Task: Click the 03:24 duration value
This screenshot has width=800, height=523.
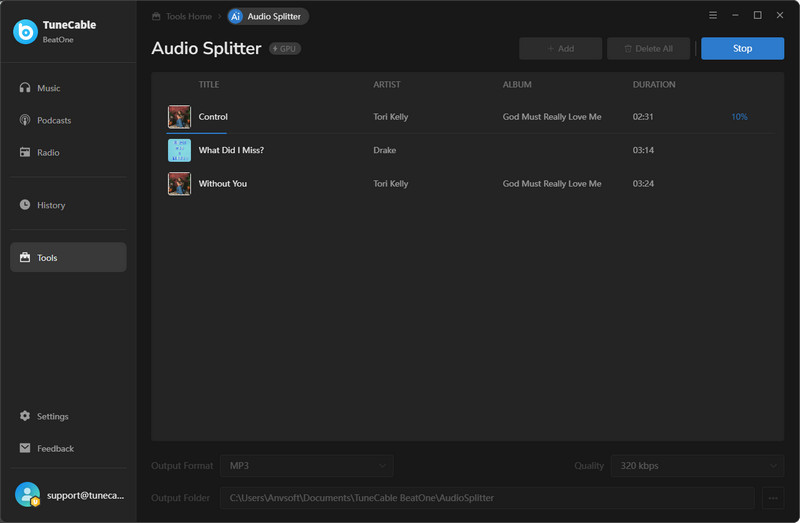Action: 643,184
